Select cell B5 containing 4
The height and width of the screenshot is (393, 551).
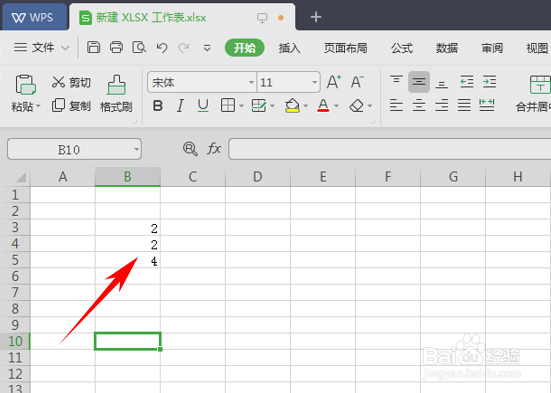(x=128, y=260)
